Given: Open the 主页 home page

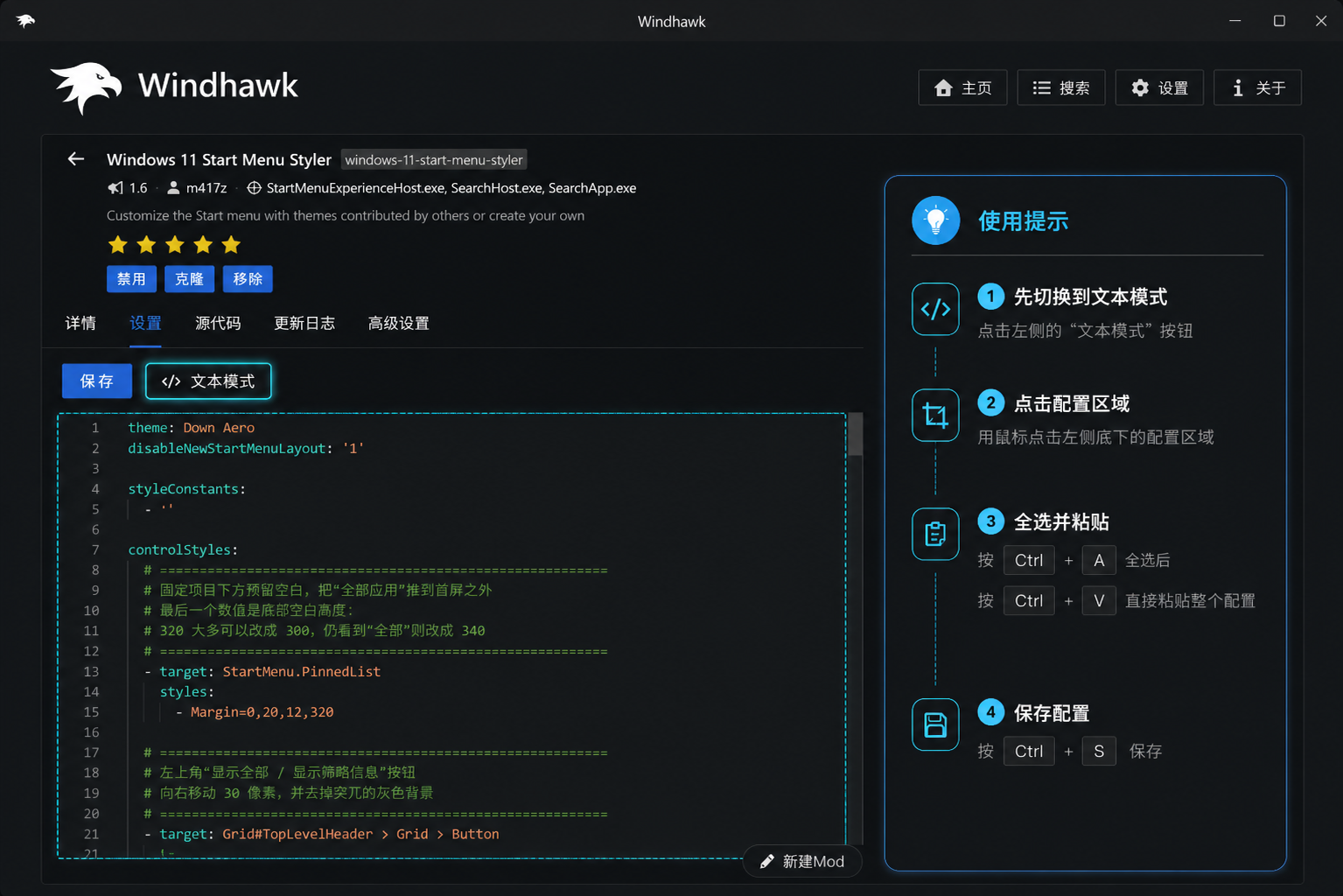Looking at the screenshot, I should 962,87.
